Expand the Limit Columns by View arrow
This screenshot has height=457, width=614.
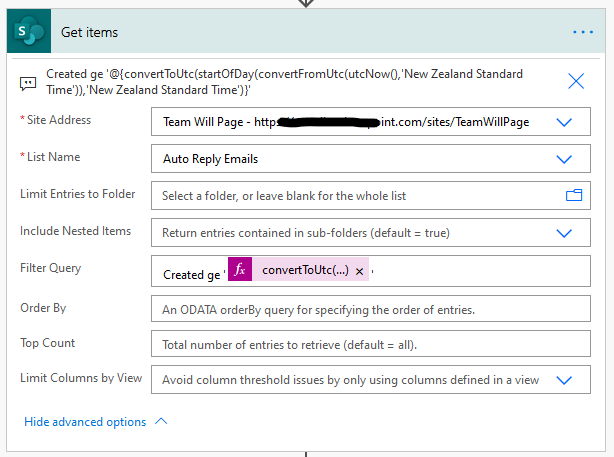click(564, 380)
